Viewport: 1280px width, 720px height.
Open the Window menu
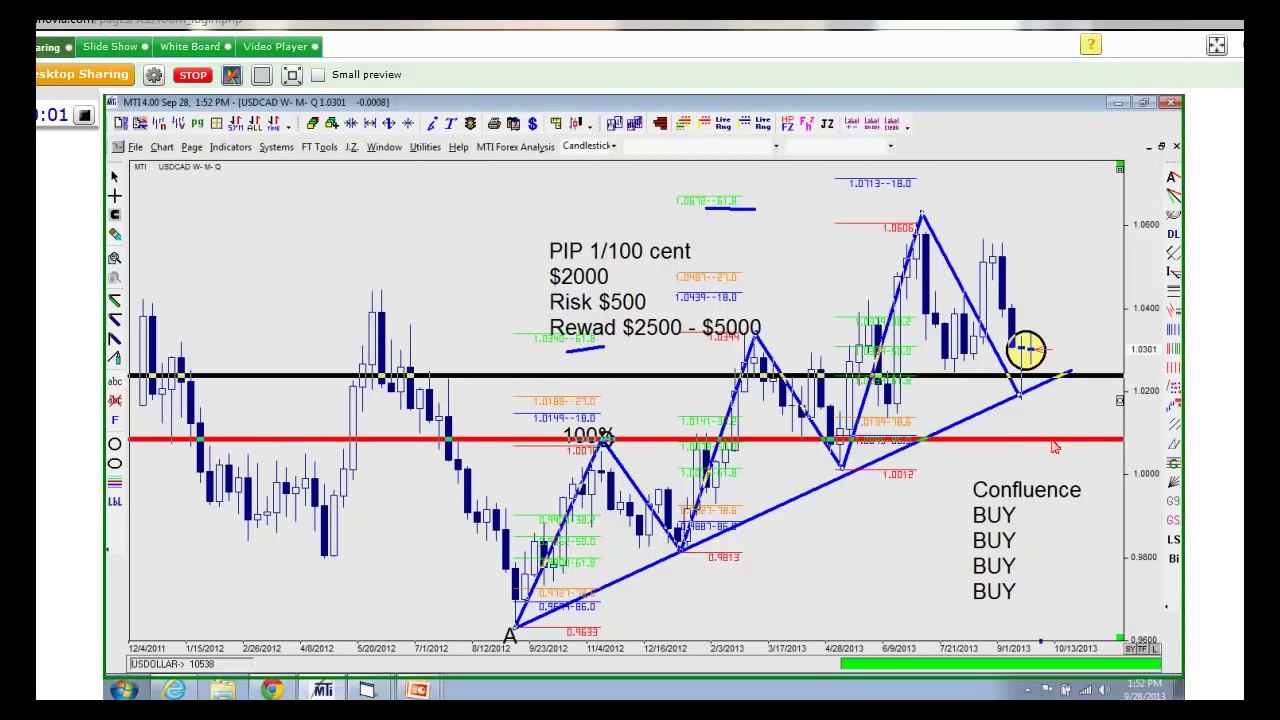point(384,147)
